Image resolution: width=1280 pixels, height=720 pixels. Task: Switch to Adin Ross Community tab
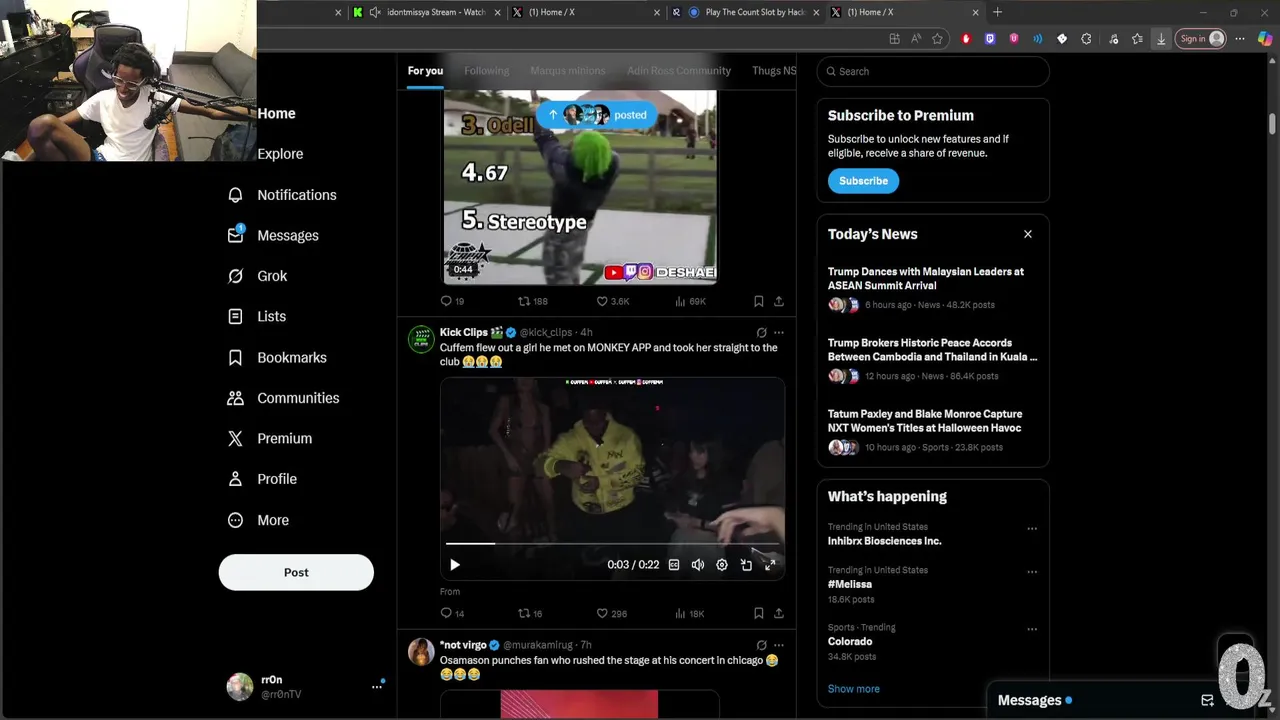coord(679,71)
